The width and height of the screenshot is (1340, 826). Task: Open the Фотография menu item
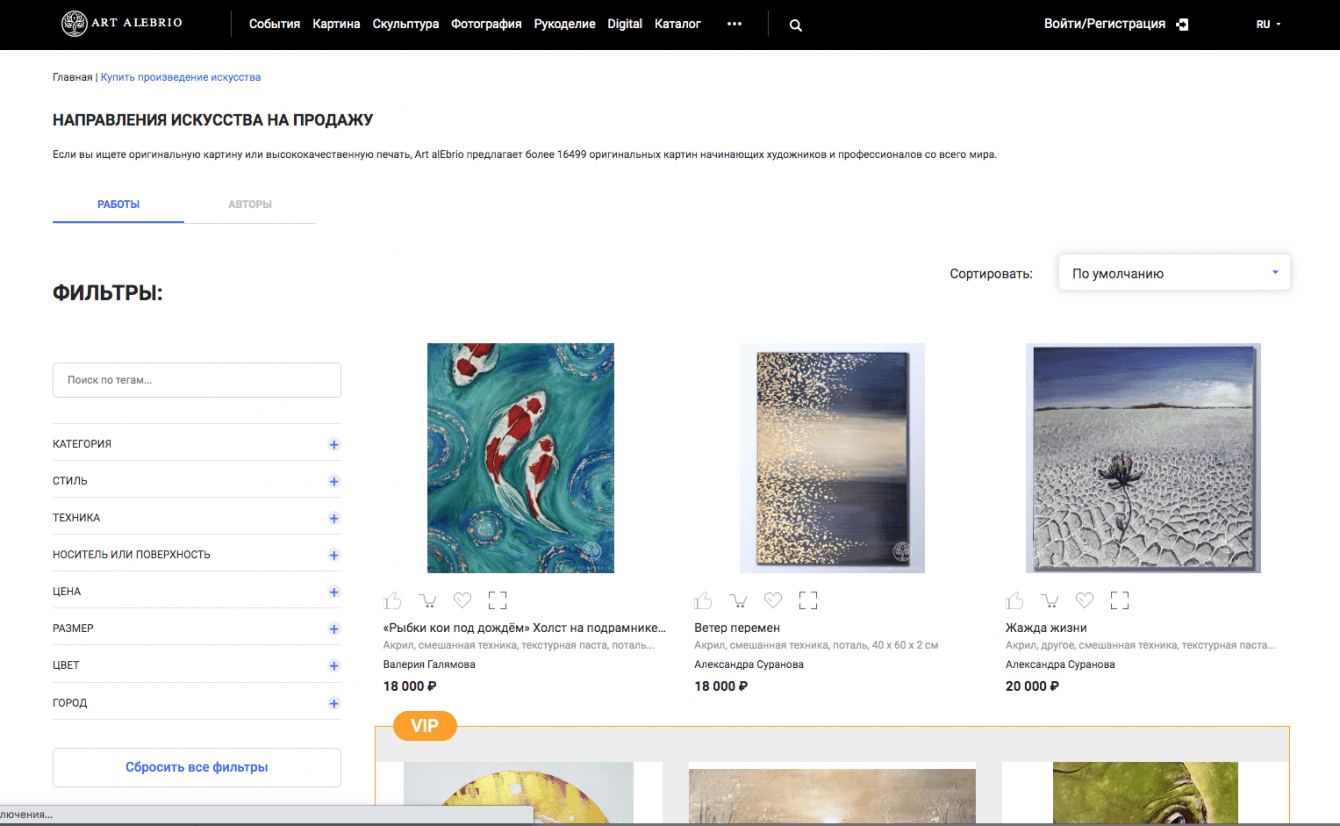pyautogui.click(x=486, y=24)
